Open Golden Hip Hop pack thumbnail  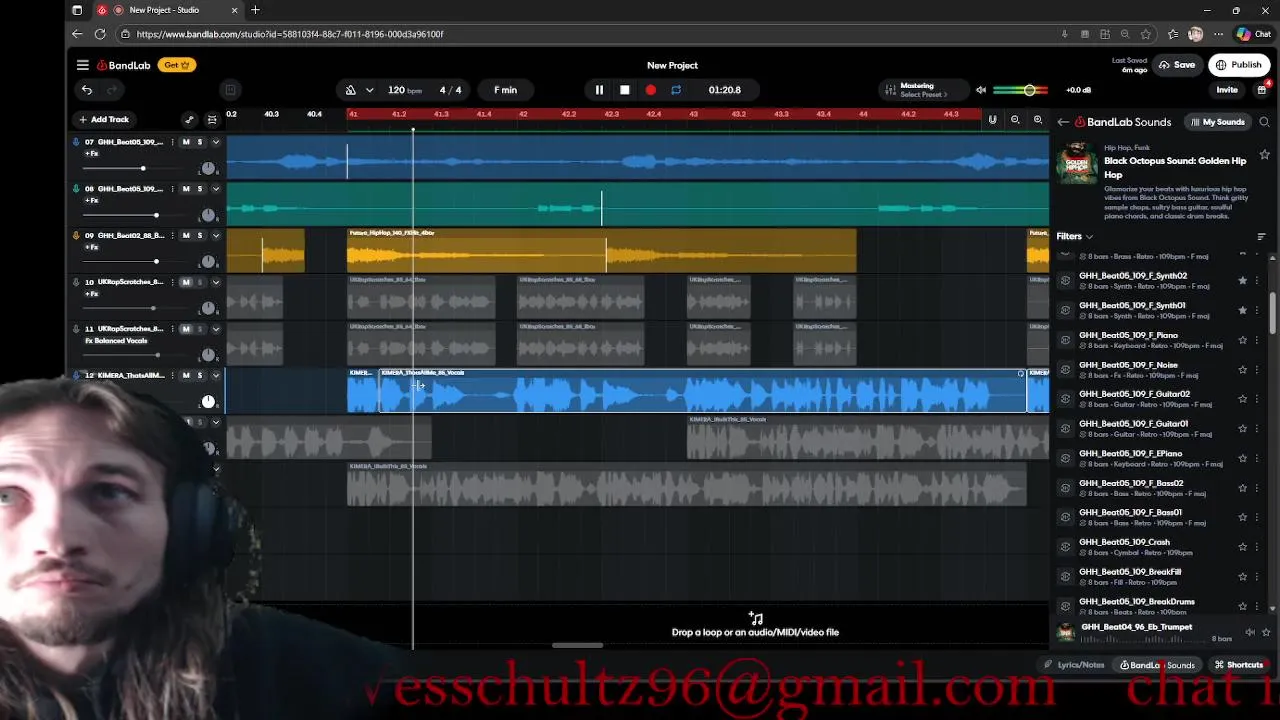1077,165
